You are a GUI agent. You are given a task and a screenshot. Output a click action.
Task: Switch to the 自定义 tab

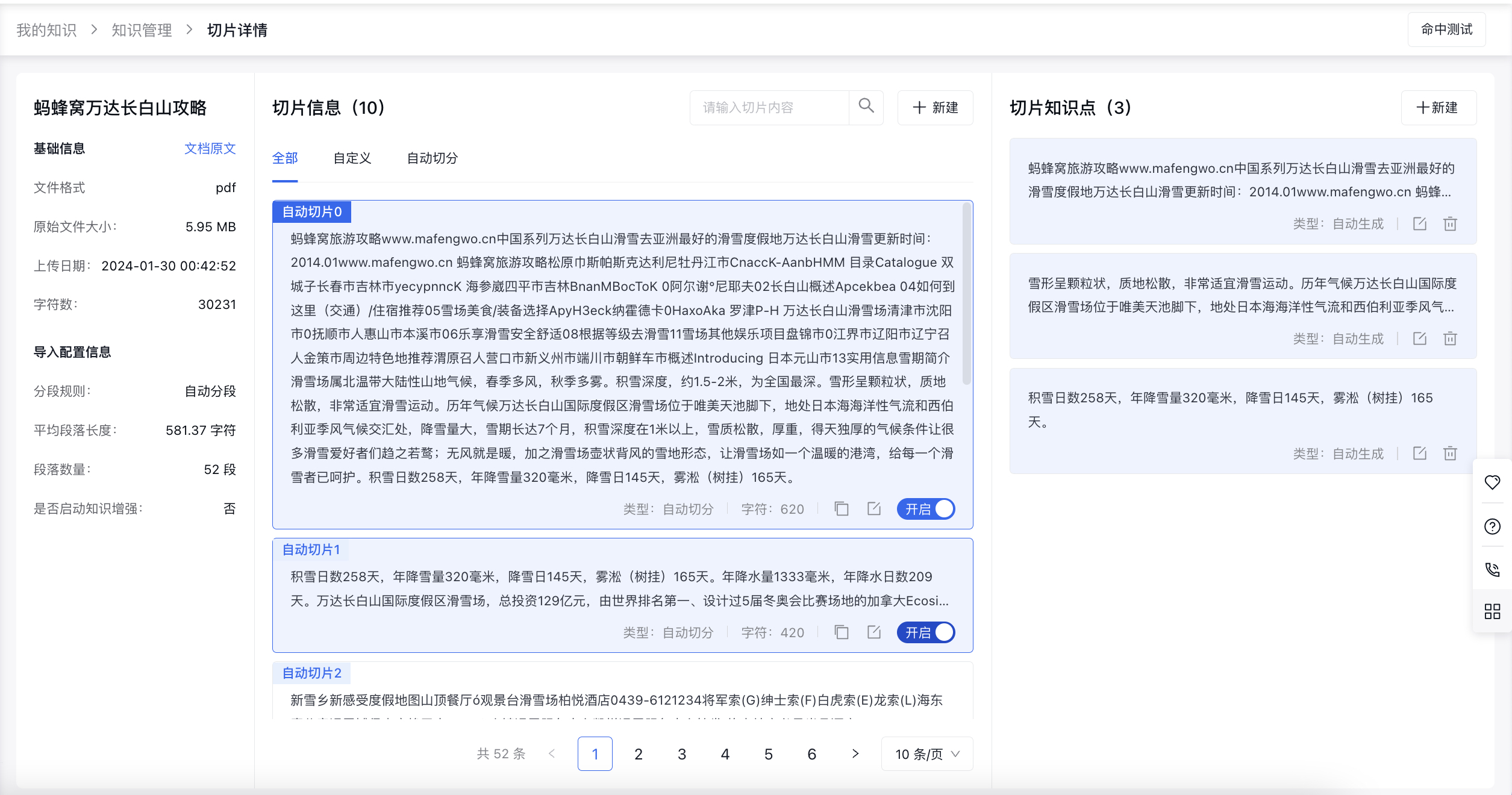pos(352,158)
